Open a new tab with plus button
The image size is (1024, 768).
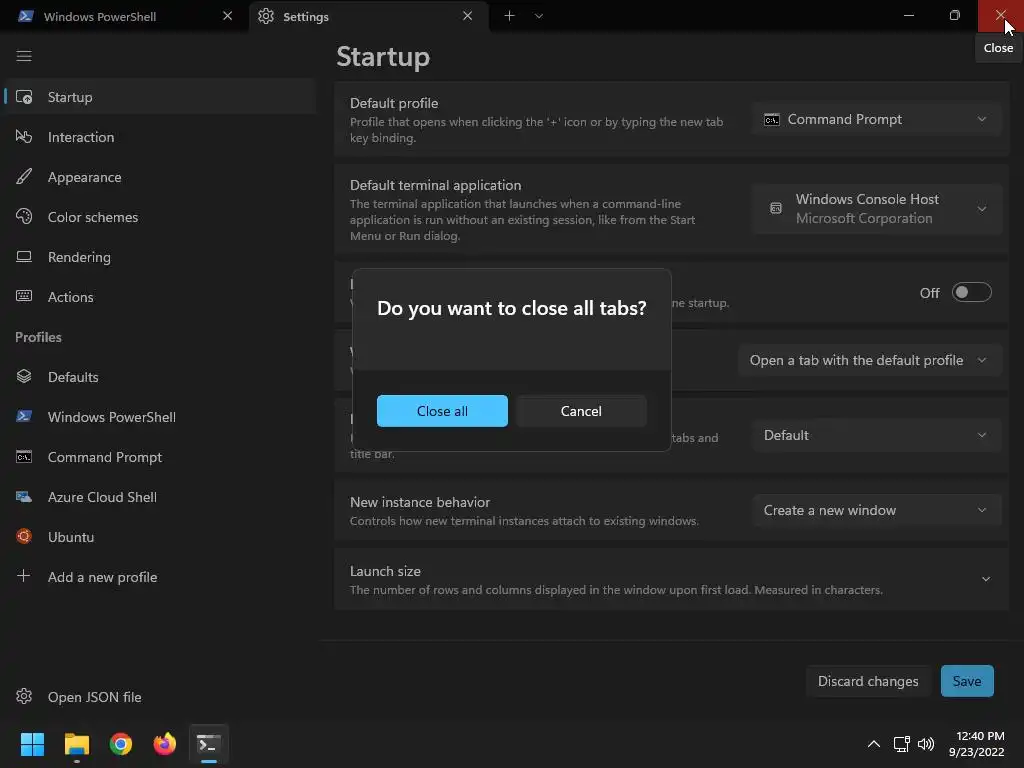coord(509,16)
